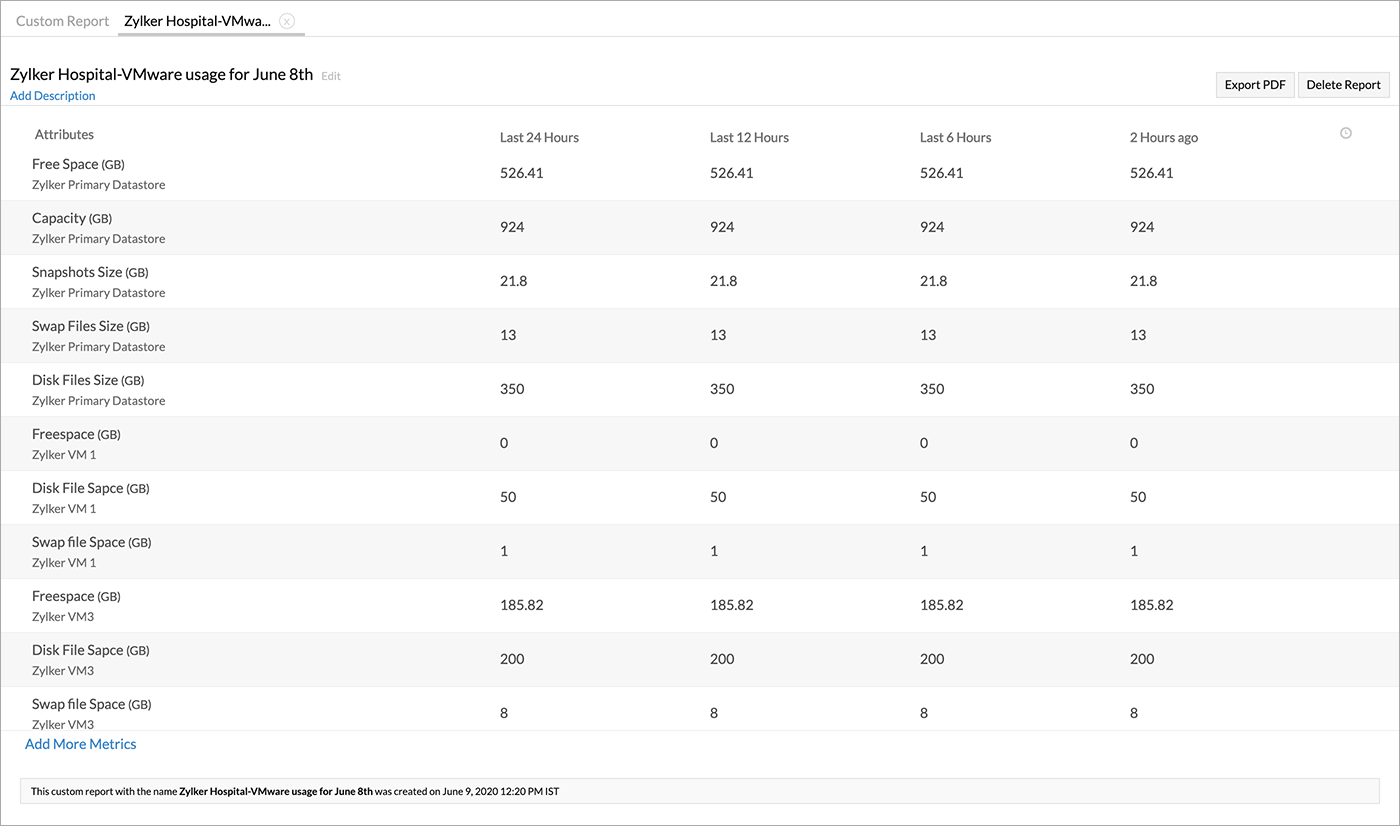1400x826 pixels.
Task: Close the Zylker Hospital-VMware tab
Action: tap(287, 21)
